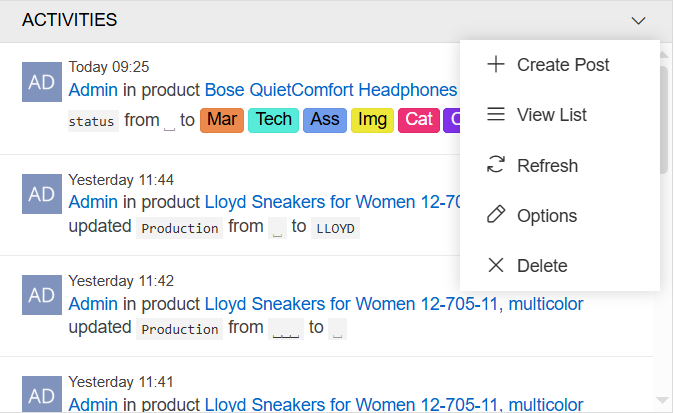Select Create Post from the menu
Screen dimensions: 674x413
pyautogui.click(x=563, y=65)
